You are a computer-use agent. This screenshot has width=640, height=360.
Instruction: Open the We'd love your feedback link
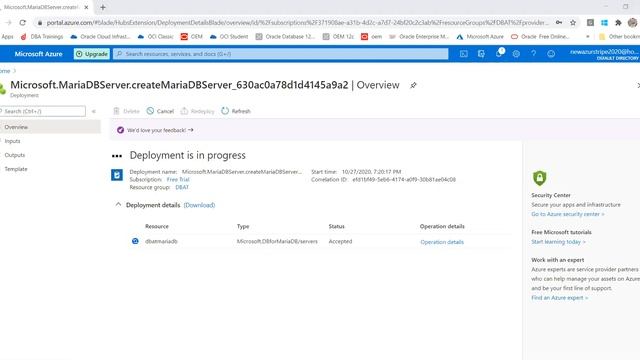[160, 130]
